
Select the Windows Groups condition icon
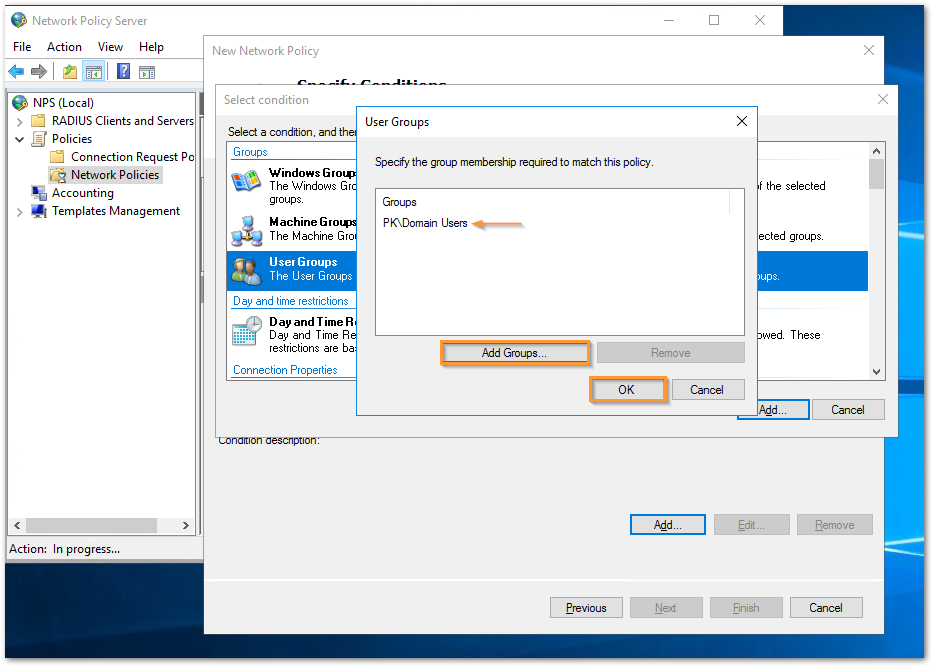[x=246, y=180]
